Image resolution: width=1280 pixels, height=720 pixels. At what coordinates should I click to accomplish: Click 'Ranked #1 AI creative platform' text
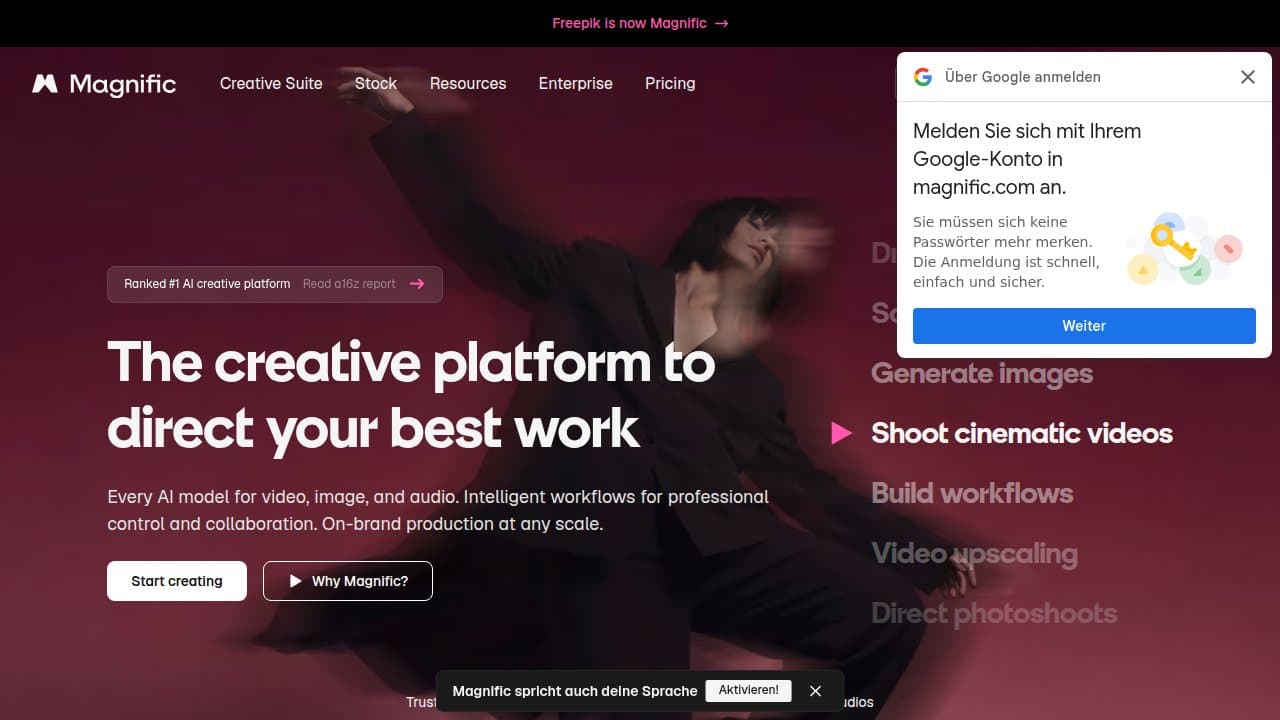[x=207, y=284]
